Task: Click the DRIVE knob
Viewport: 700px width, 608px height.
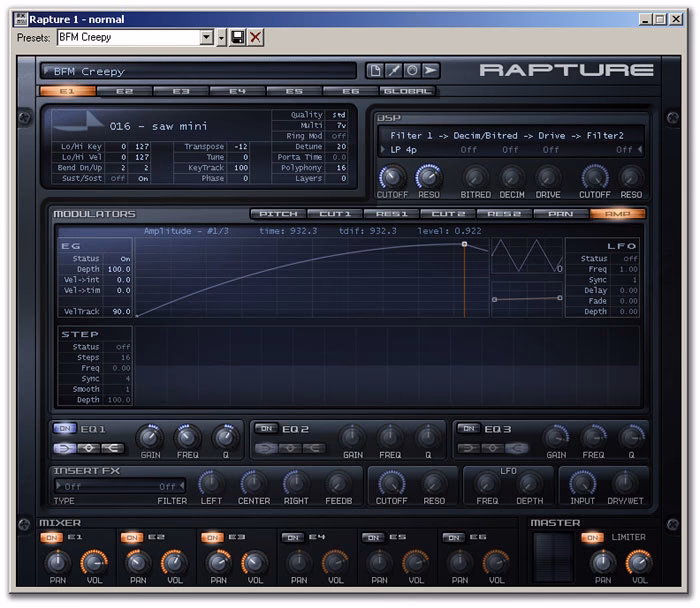Action: tap(548, 178)
